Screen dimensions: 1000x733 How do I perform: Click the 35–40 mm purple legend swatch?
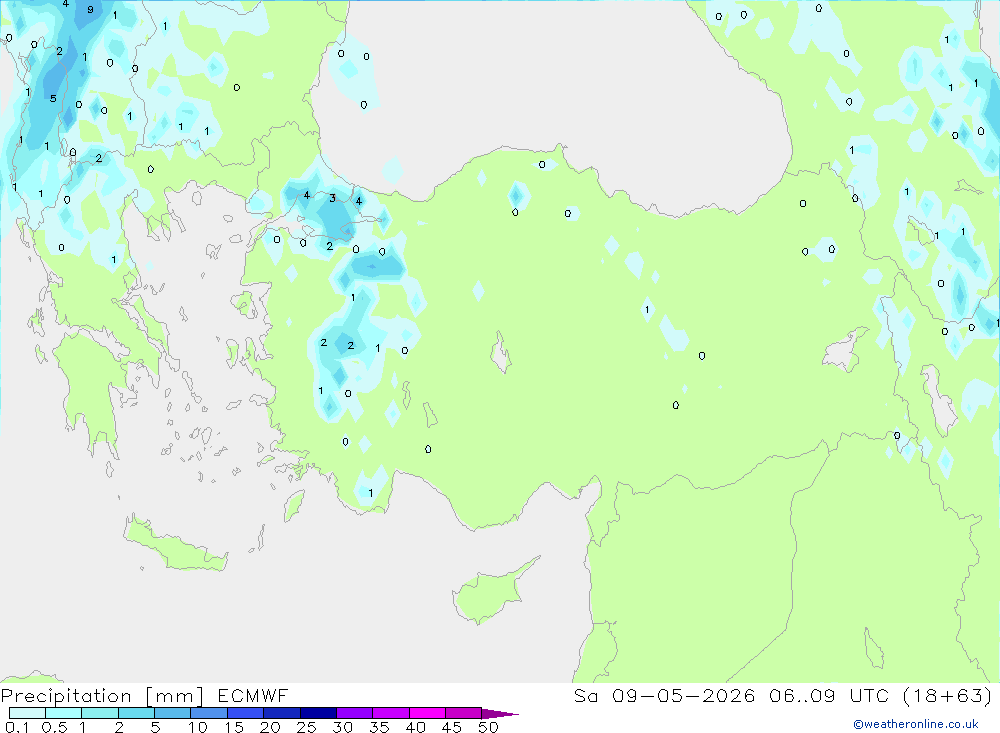click(x=391, y=713)
